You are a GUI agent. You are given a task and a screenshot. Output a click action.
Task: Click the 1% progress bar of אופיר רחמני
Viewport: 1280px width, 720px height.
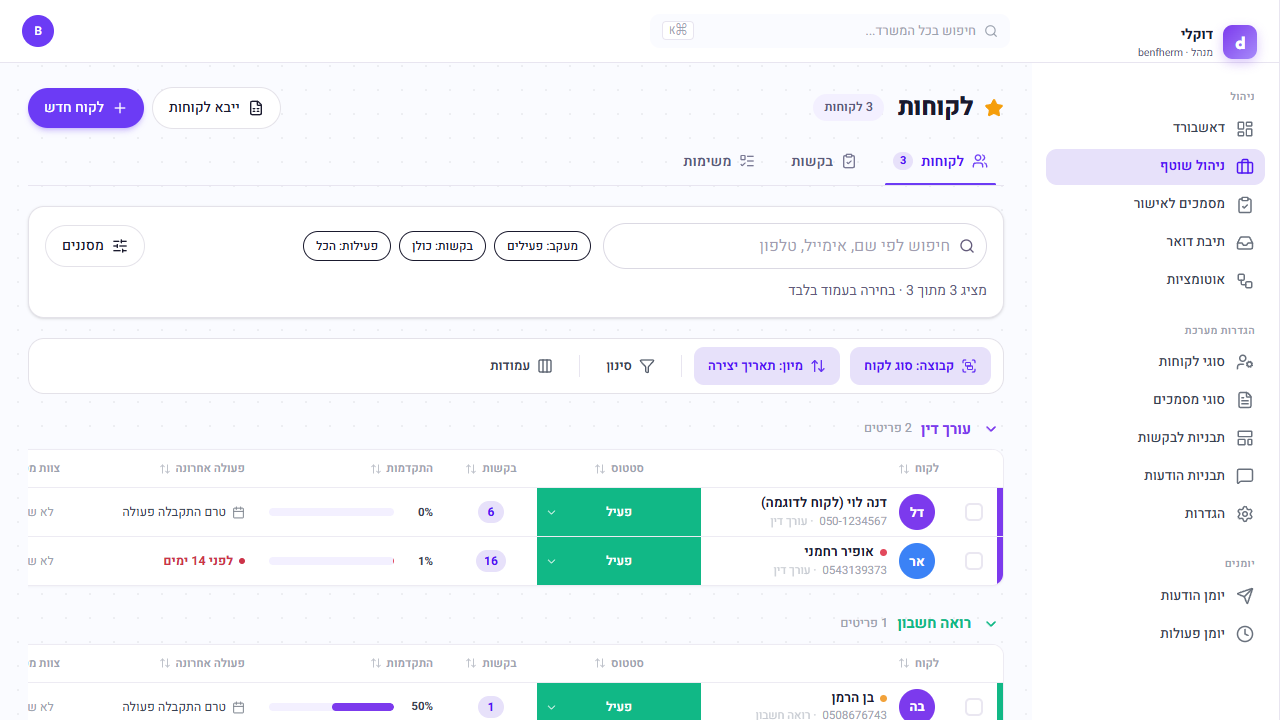coord(332,561)
